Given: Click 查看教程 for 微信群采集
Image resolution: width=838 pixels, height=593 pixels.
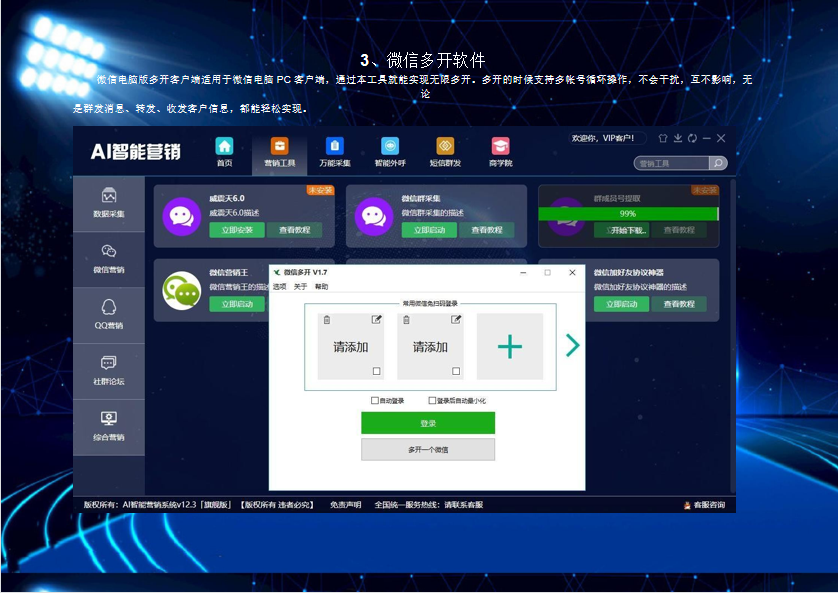Looking at the screenshot, I should (487, 230).
